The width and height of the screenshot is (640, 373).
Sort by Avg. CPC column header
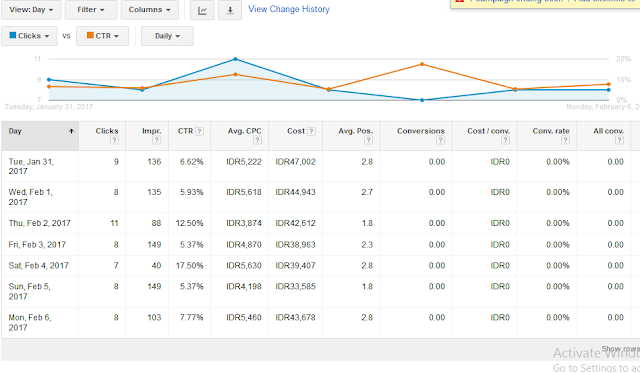(x=244, y=131)
